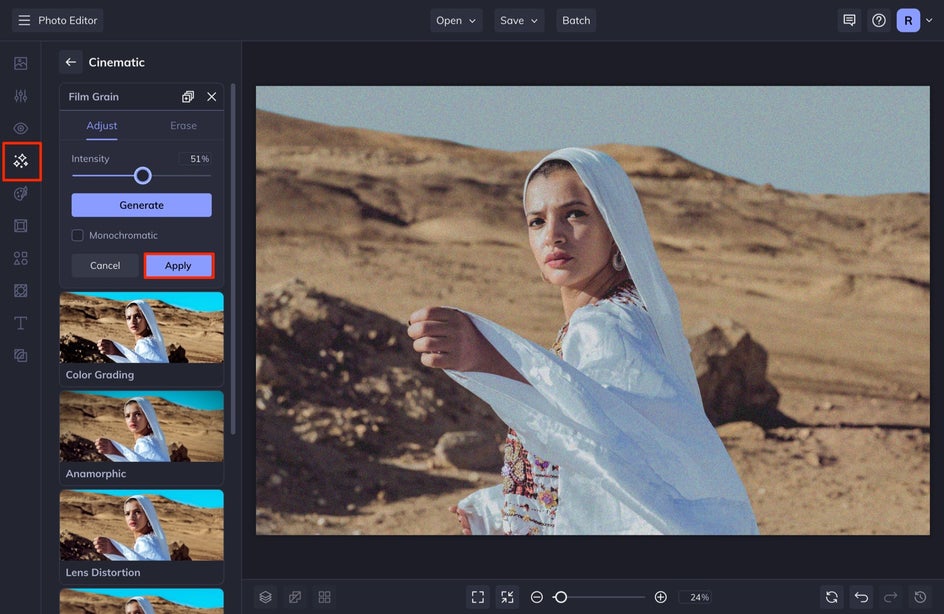Open the R user account avatar
Viewport: 944px width, 614px height.
click(908, 20)
